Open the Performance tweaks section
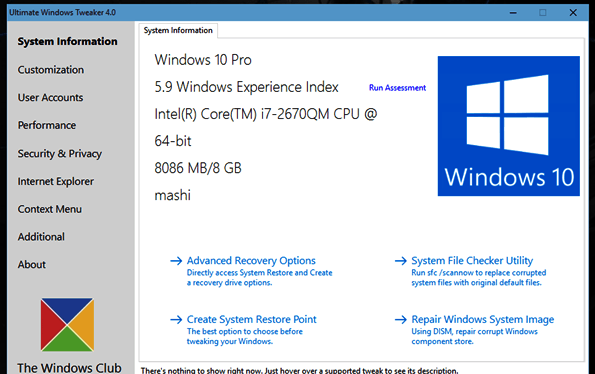This screenshot has height=374, width=595. coord(47,125)
